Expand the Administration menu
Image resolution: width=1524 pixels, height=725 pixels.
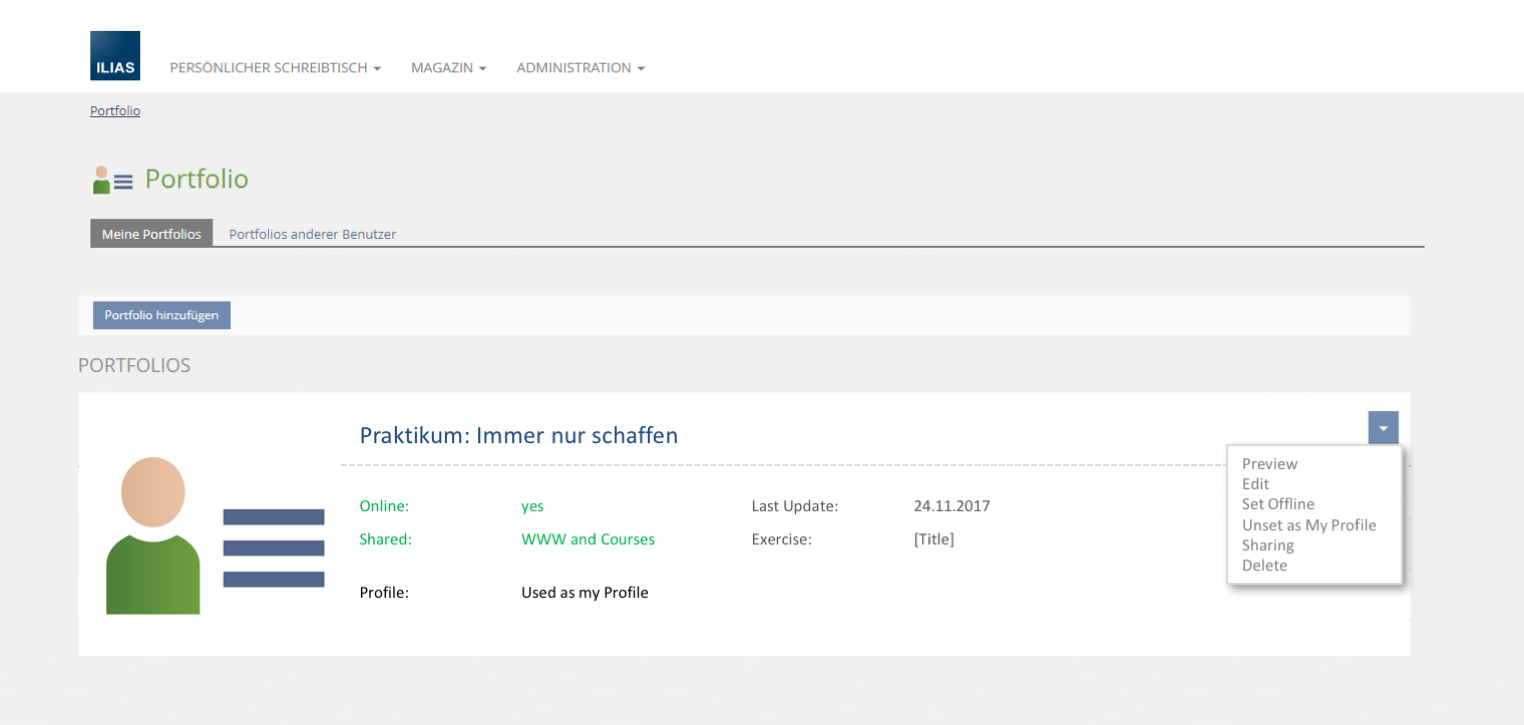(580, 68)
